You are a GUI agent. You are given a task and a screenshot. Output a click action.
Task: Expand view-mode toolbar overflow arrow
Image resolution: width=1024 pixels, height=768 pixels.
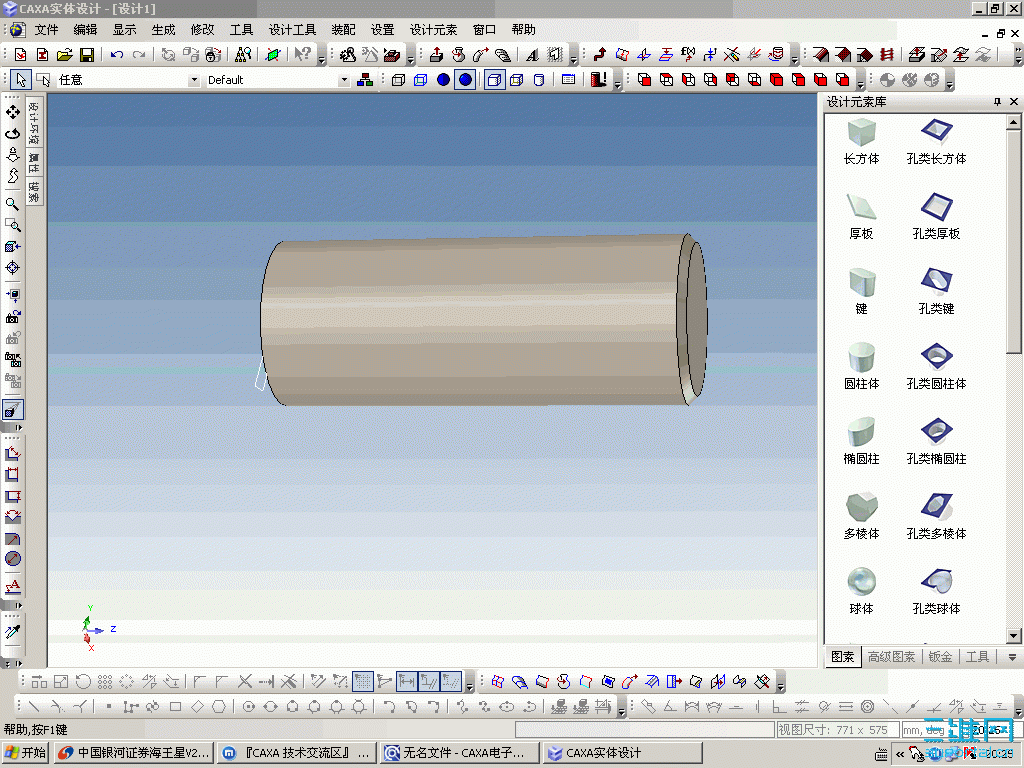617,84
